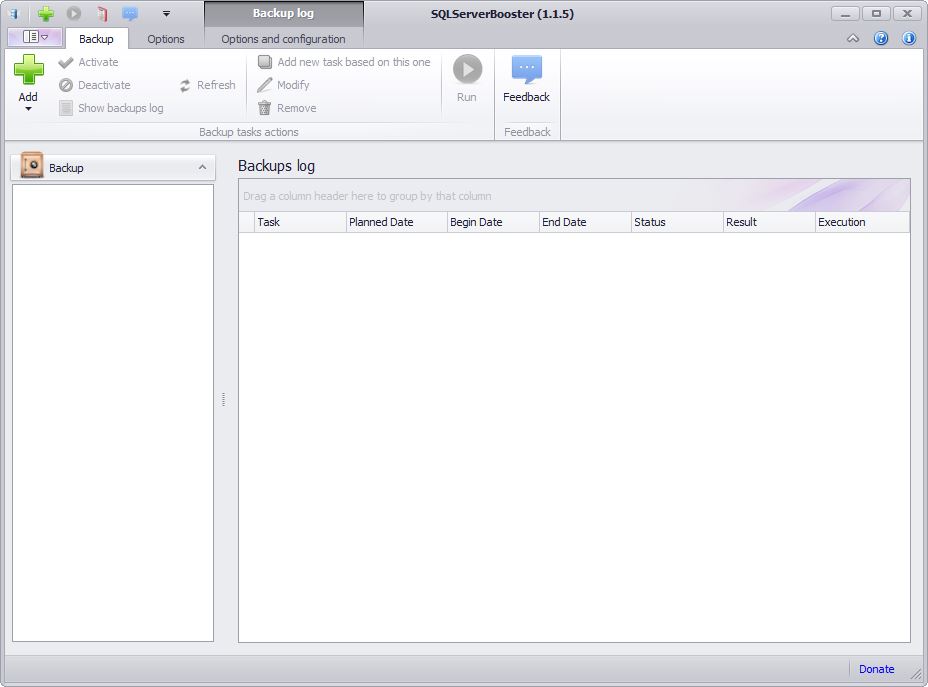Switch to the Backup ribbon tab
The width and height of the screenshot is (928, 687).
pos(96,39)
